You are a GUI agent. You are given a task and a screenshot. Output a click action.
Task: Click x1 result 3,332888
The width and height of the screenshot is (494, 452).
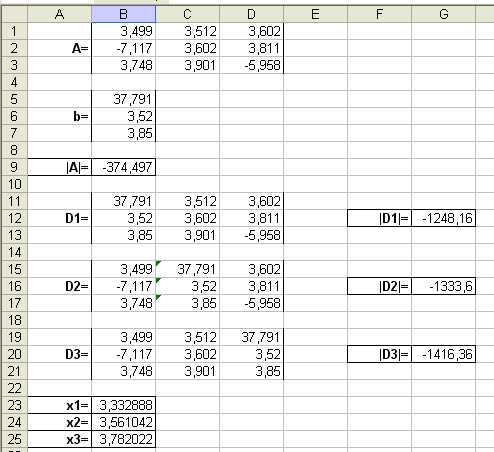123,405
